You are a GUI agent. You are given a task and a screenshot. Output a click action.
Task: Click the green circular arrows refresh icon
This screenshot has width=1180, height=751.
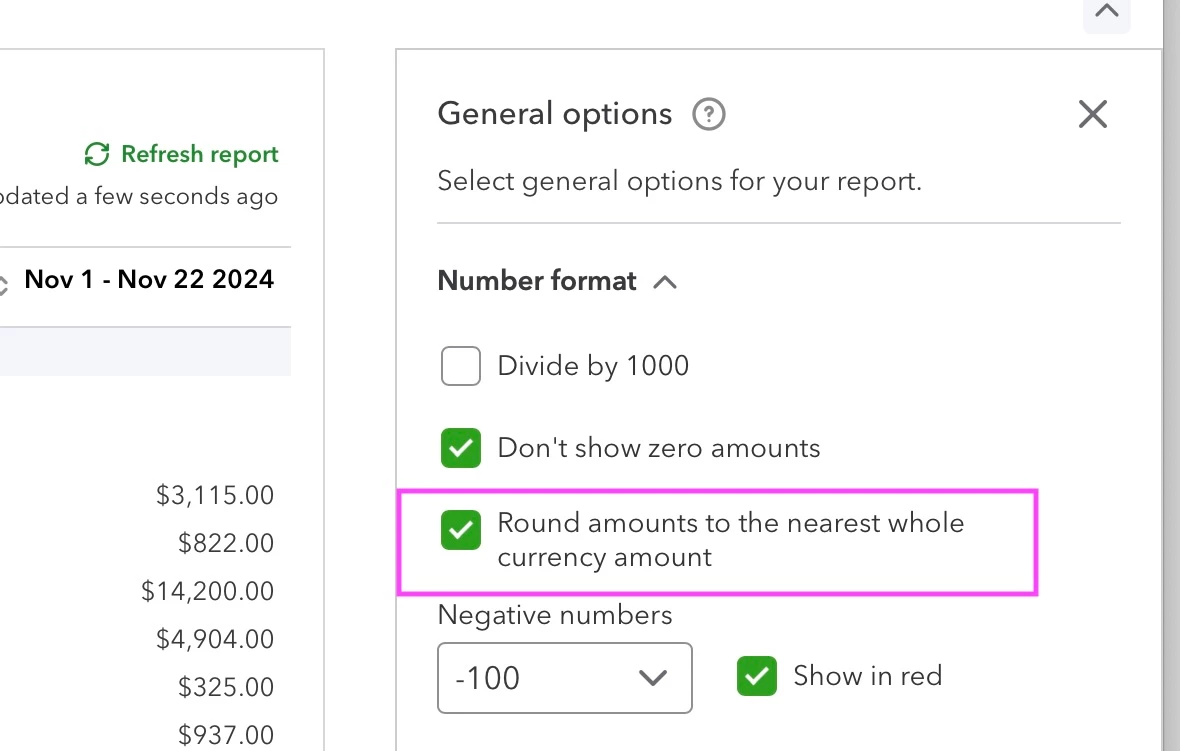click(x=97, y=154)
